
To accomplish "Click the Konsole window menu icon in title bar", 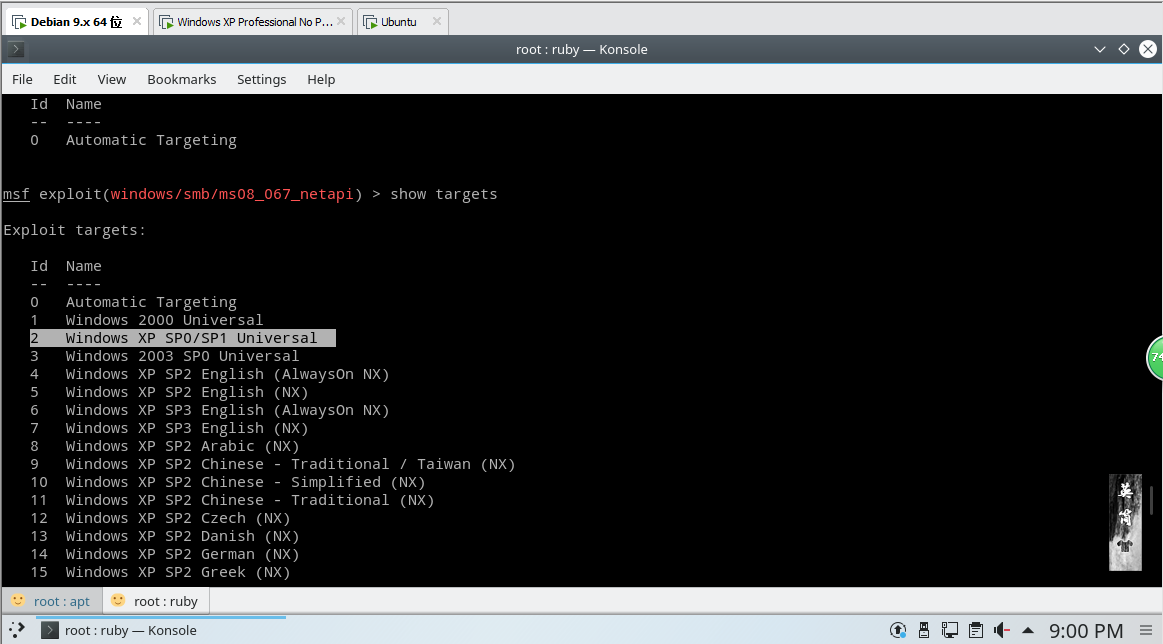I will tap(16, 50).
